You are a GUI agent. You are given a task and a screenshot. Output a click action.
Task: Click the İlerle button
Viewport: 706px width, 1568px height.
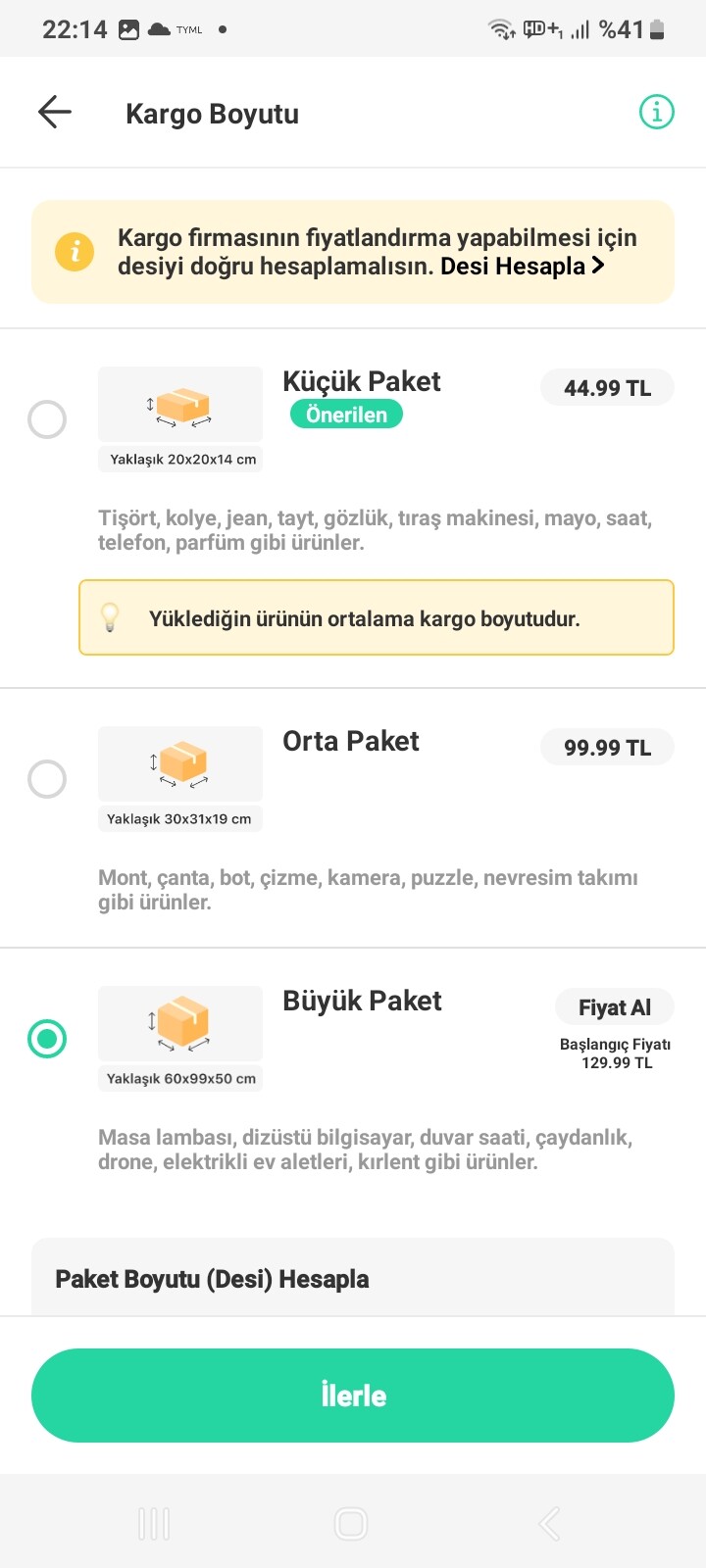(x=353, y=1396)
